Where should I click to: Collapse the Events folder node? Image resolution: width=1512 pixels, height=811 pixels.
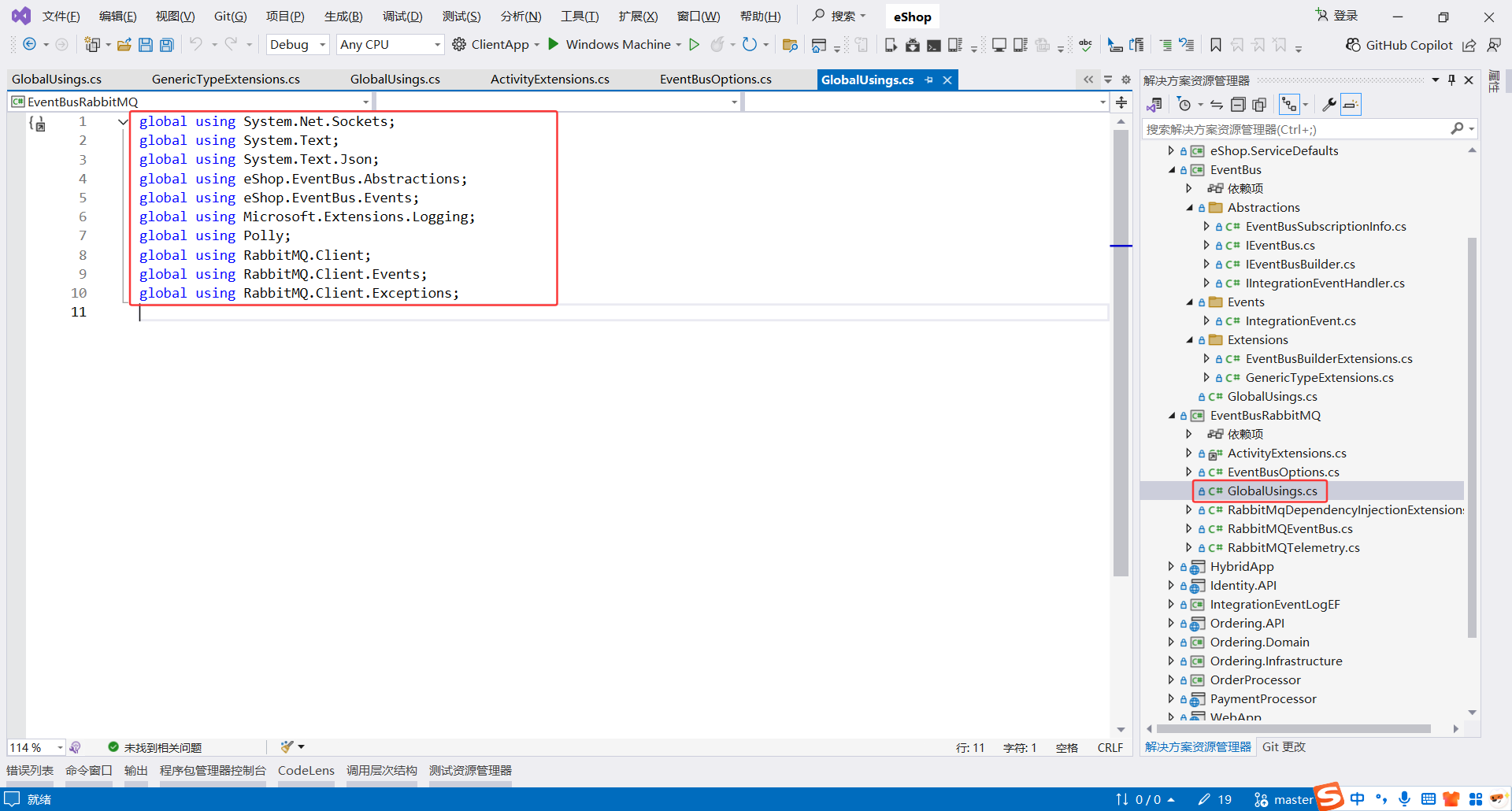pos(1189,302)
